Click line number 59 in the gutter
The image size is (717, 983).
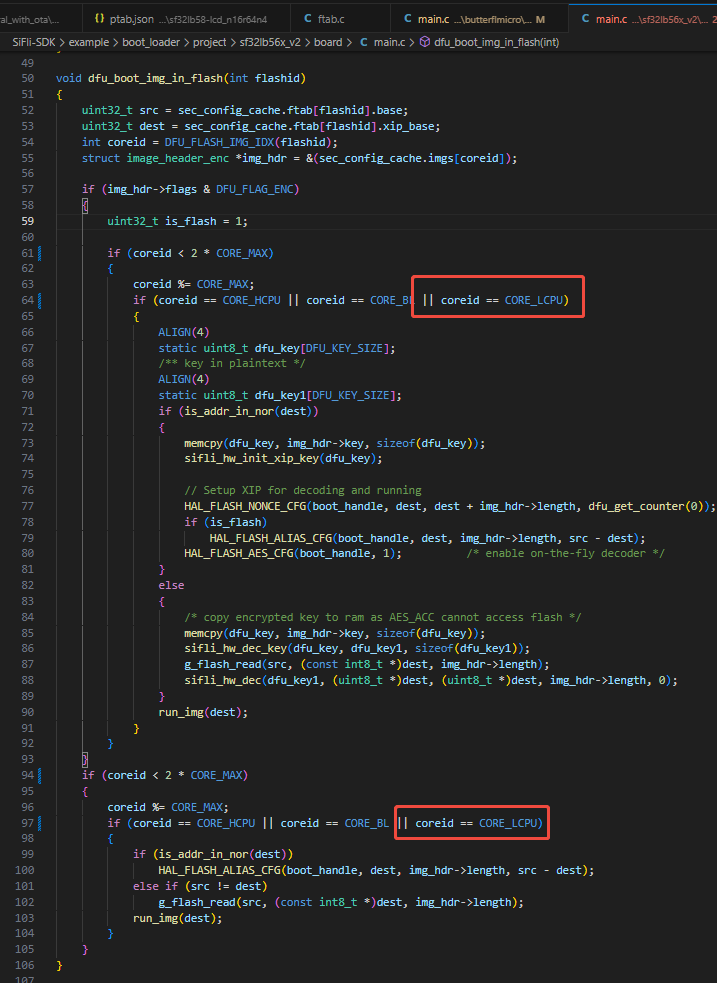[27, 221]
